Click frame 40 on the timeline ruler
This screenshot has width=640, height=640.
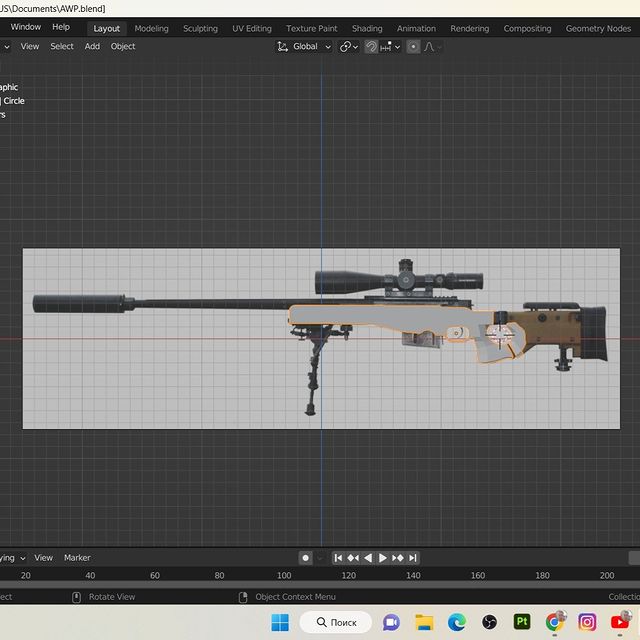pos(90,576)
